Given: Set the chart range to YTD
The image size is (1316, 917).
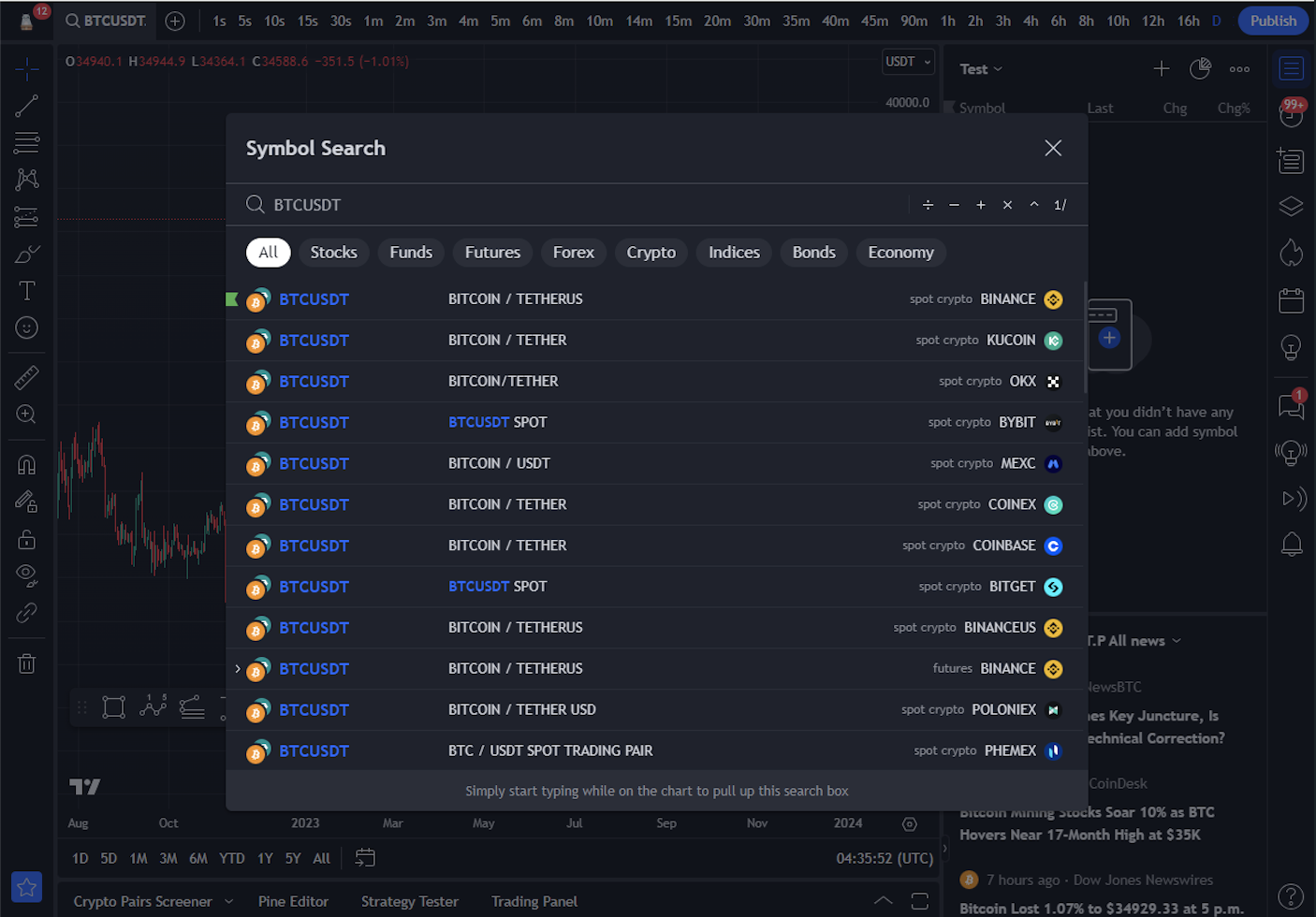Looking at the screenshot, I should pos(232,858).
